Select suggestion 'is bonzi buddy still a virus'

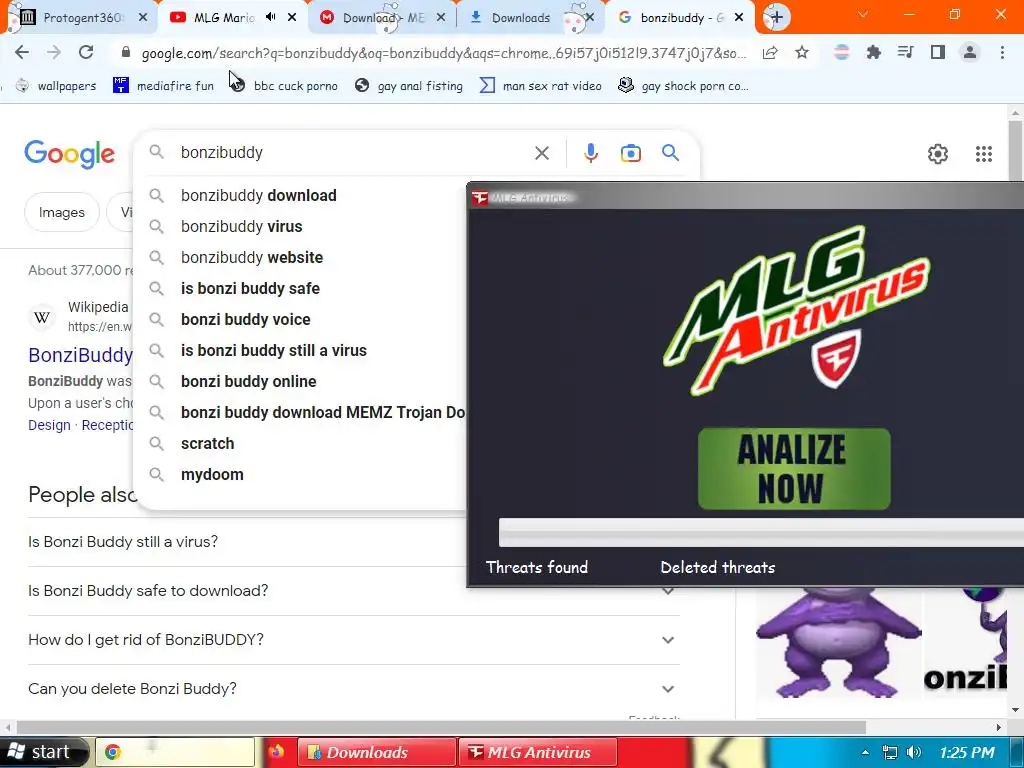pos(301,351)
